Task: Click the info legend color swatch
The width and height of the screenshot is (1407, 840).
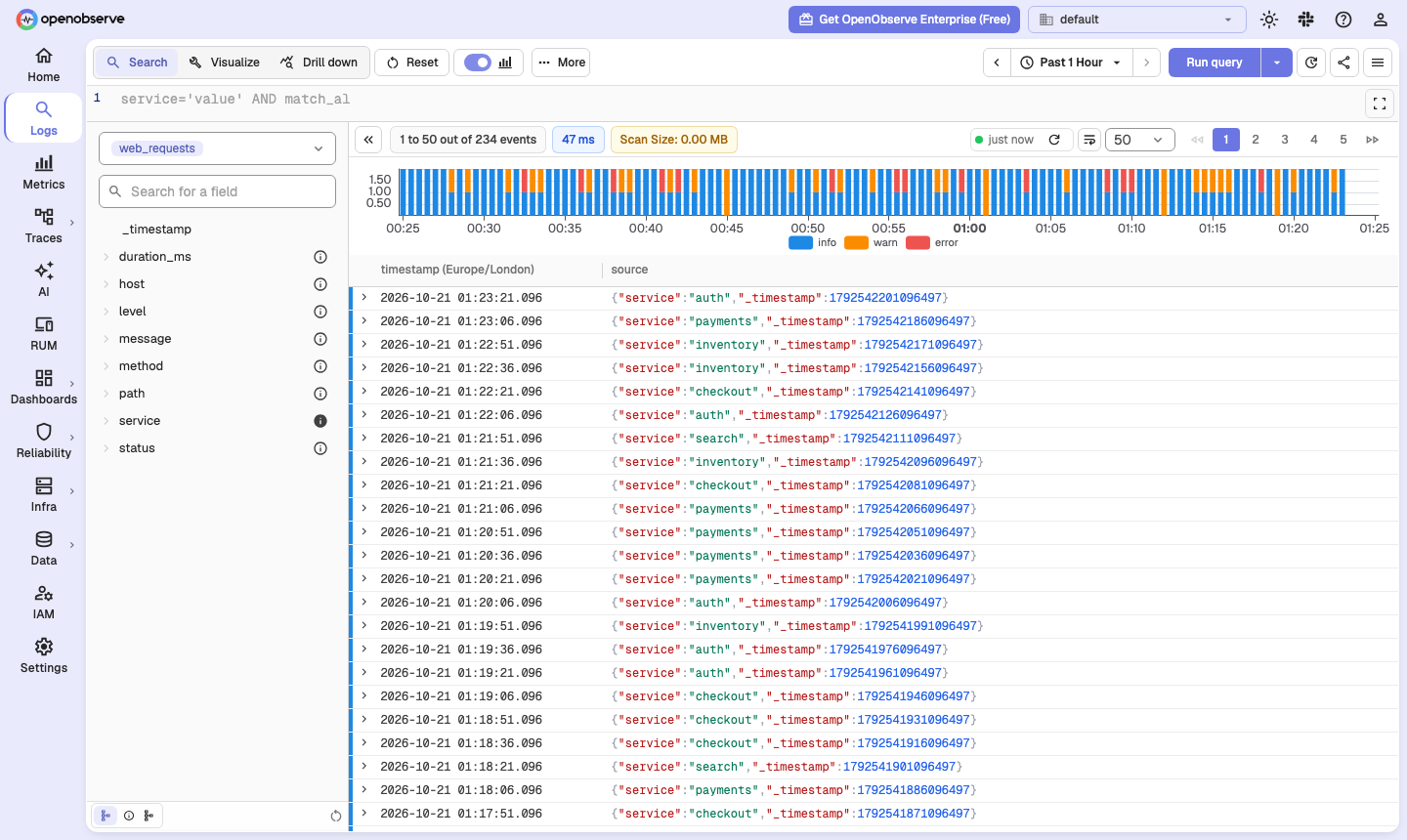Action: point(800,243)
